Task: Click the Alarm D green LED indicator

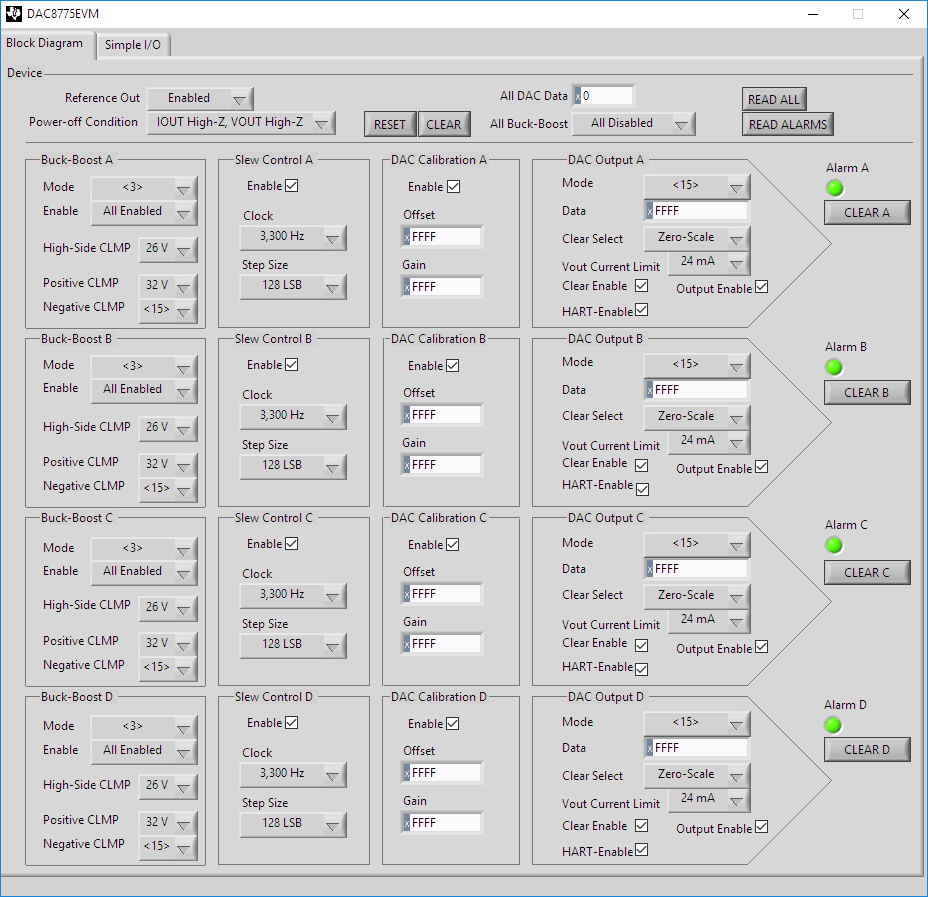Action: pyautogui.click(x=833, y=724)
